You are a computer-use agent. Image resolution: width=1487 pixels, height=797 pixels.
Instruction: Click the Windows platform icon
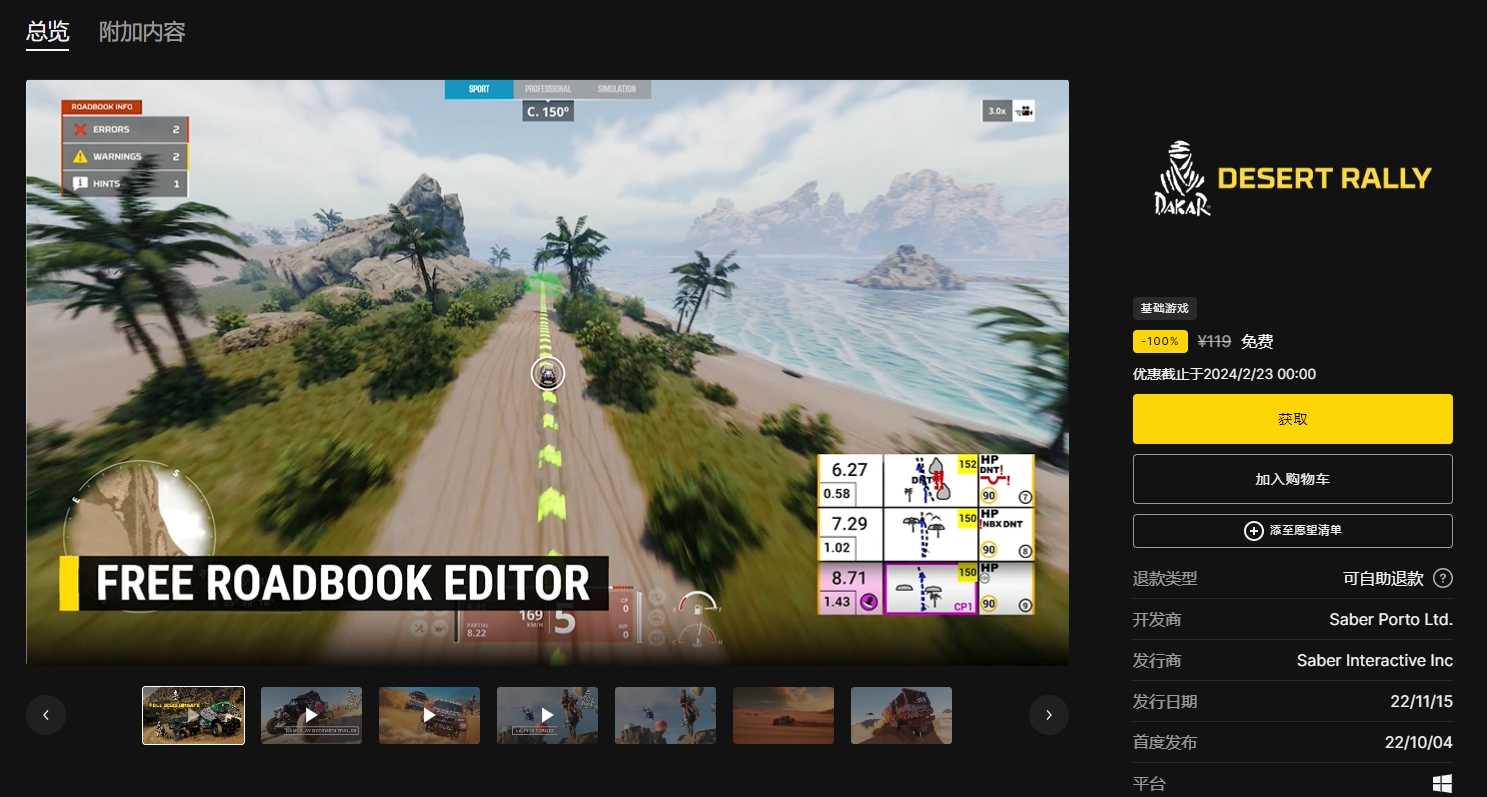pos(1442,784)
